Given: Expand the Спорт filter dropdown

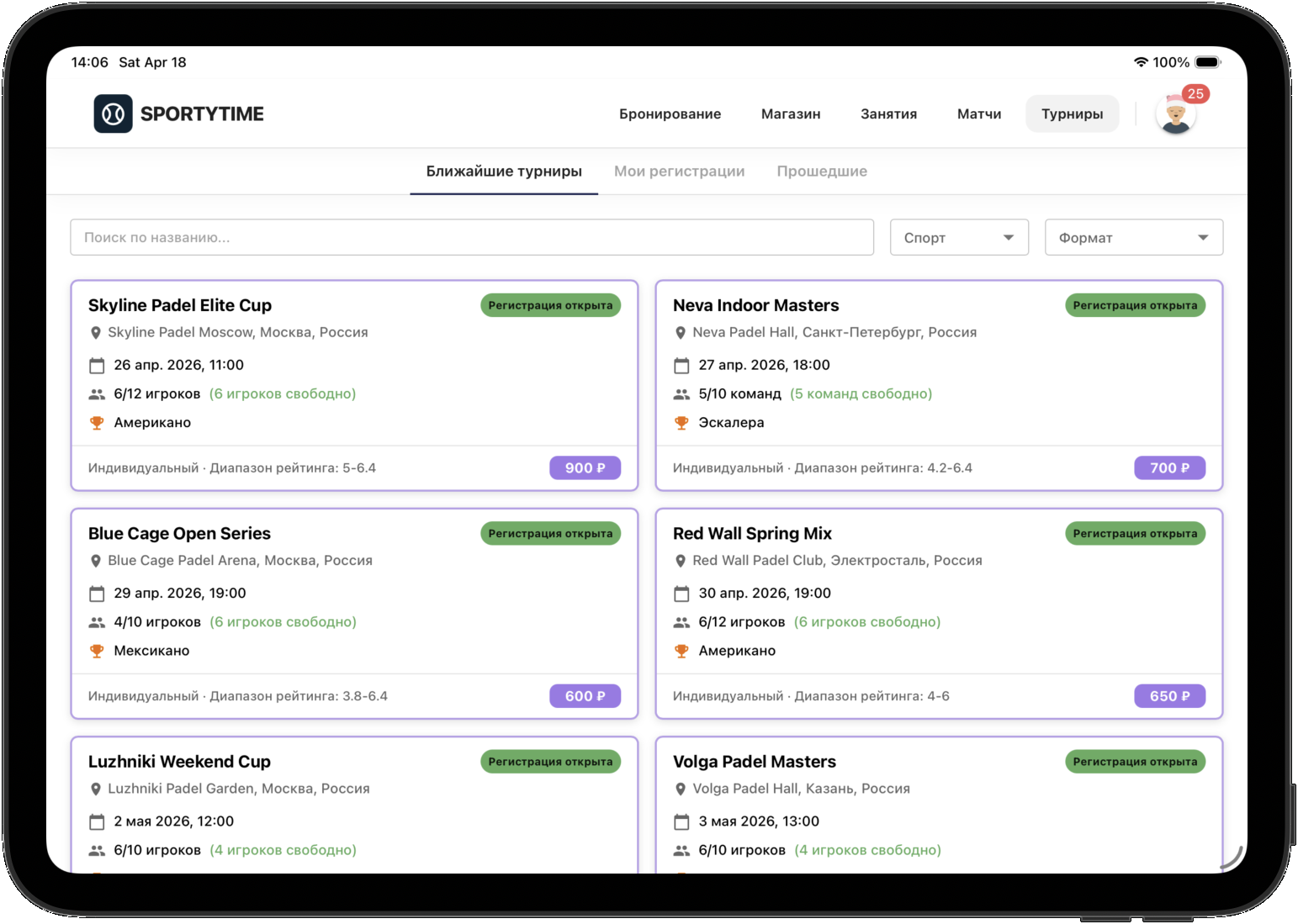Looking at the screenshot, I should [x=959, y=238].
